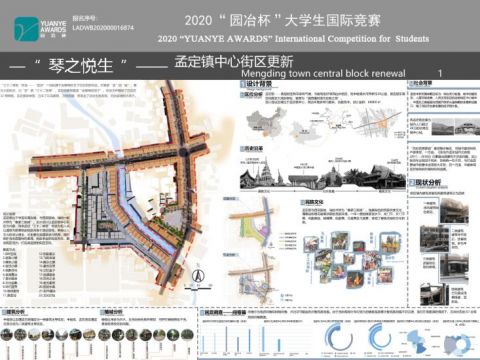Viewport: 480px width, 360px height.
Task: Click the first blue donut chart
Action: coord(339,337)
